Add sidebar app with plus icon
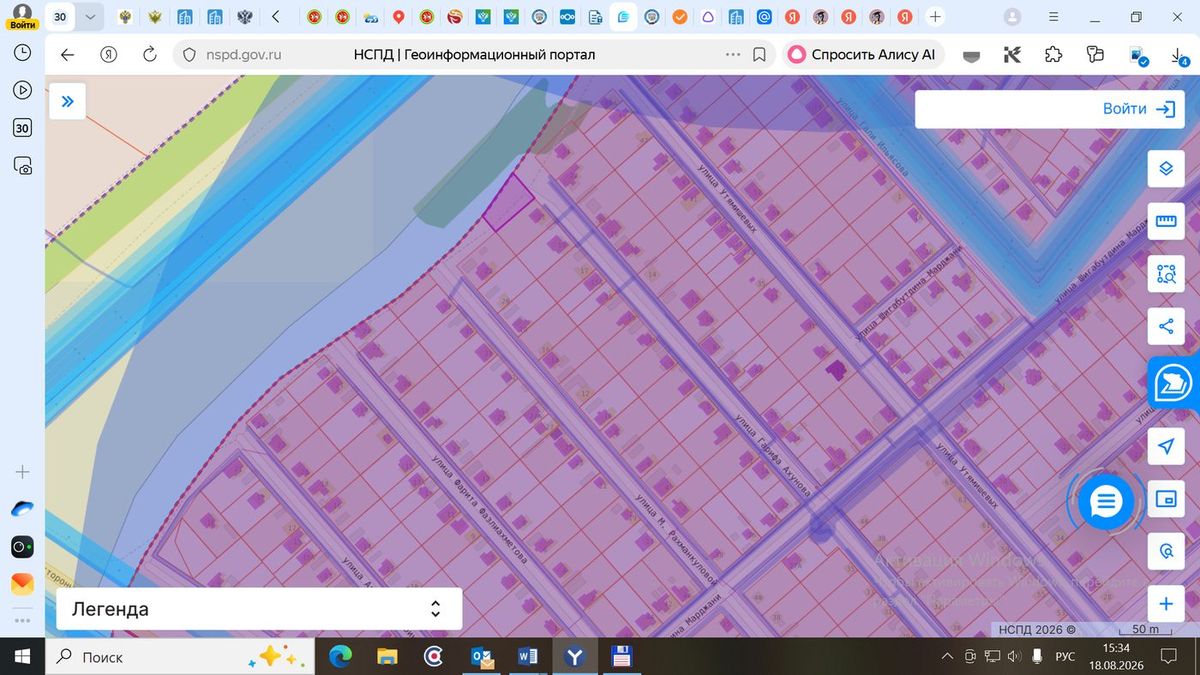Image resolution: width=1200 pixels, height=675 pixels. pos(22,472)
